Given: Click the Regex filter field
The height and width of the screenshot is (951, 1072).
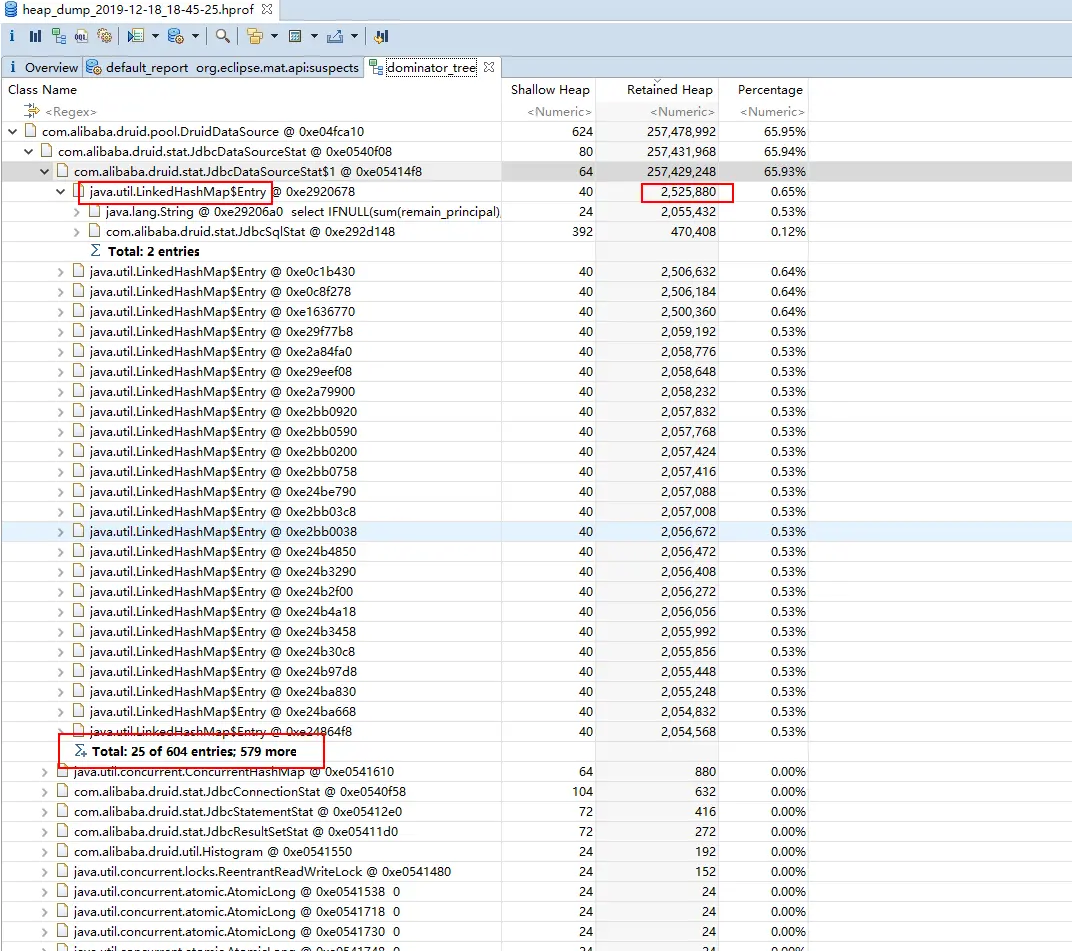Looking at the screenshot, I should click(70, 111).
